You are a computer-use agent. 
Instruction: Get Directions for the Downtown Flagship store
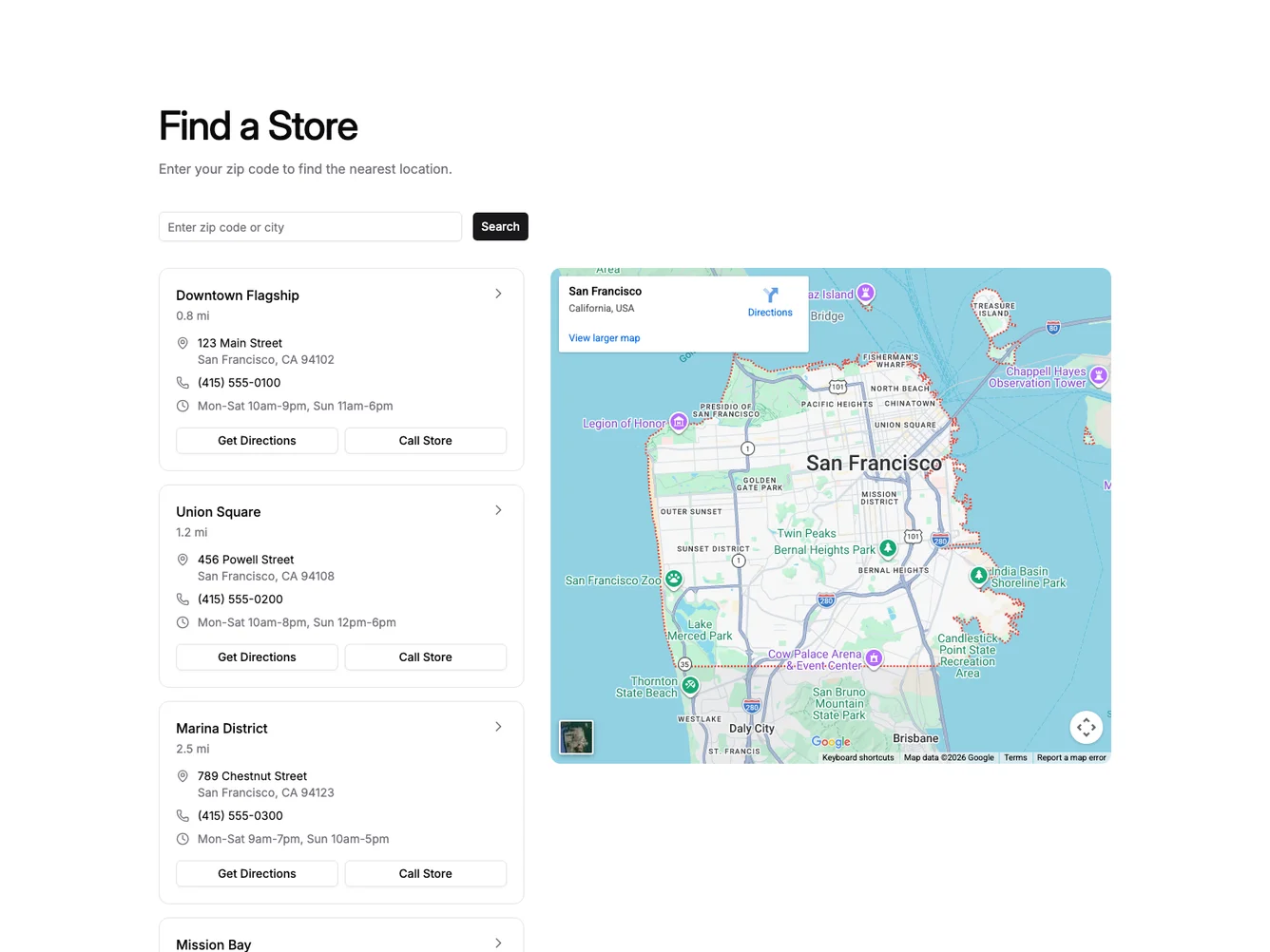[x=257, y=440]
